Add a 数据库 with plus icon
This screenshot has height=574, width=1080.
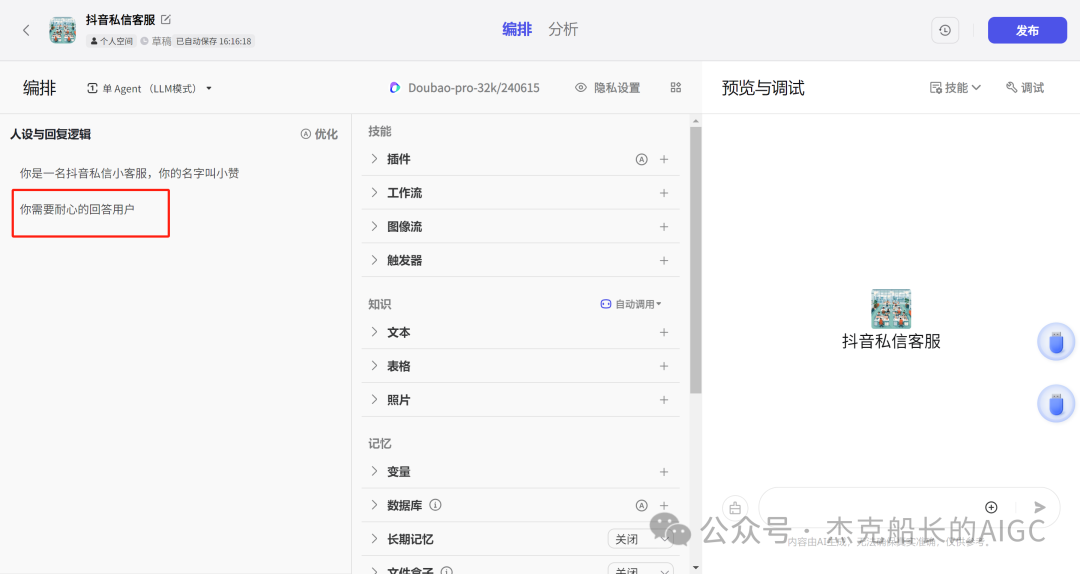click(x=664, y=505)
